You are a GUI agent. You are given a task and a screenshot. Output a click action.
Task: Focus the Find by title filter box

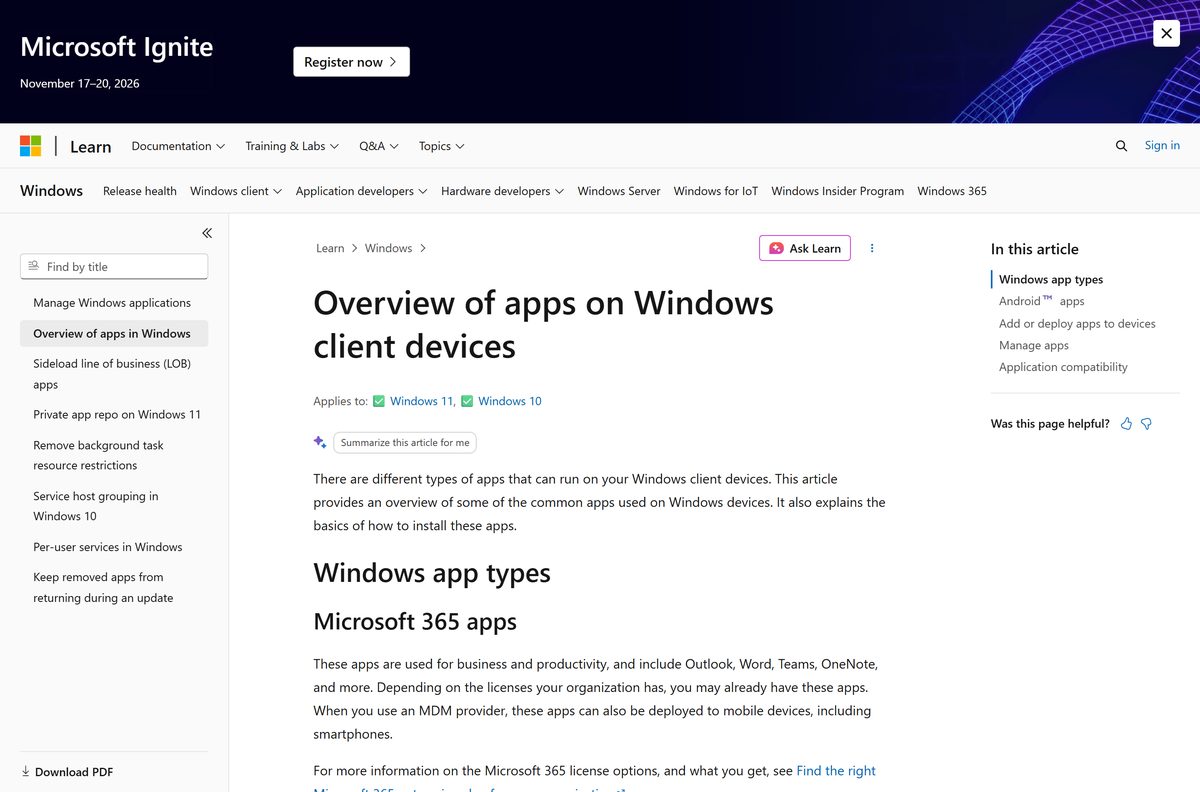tap(114, 266)
